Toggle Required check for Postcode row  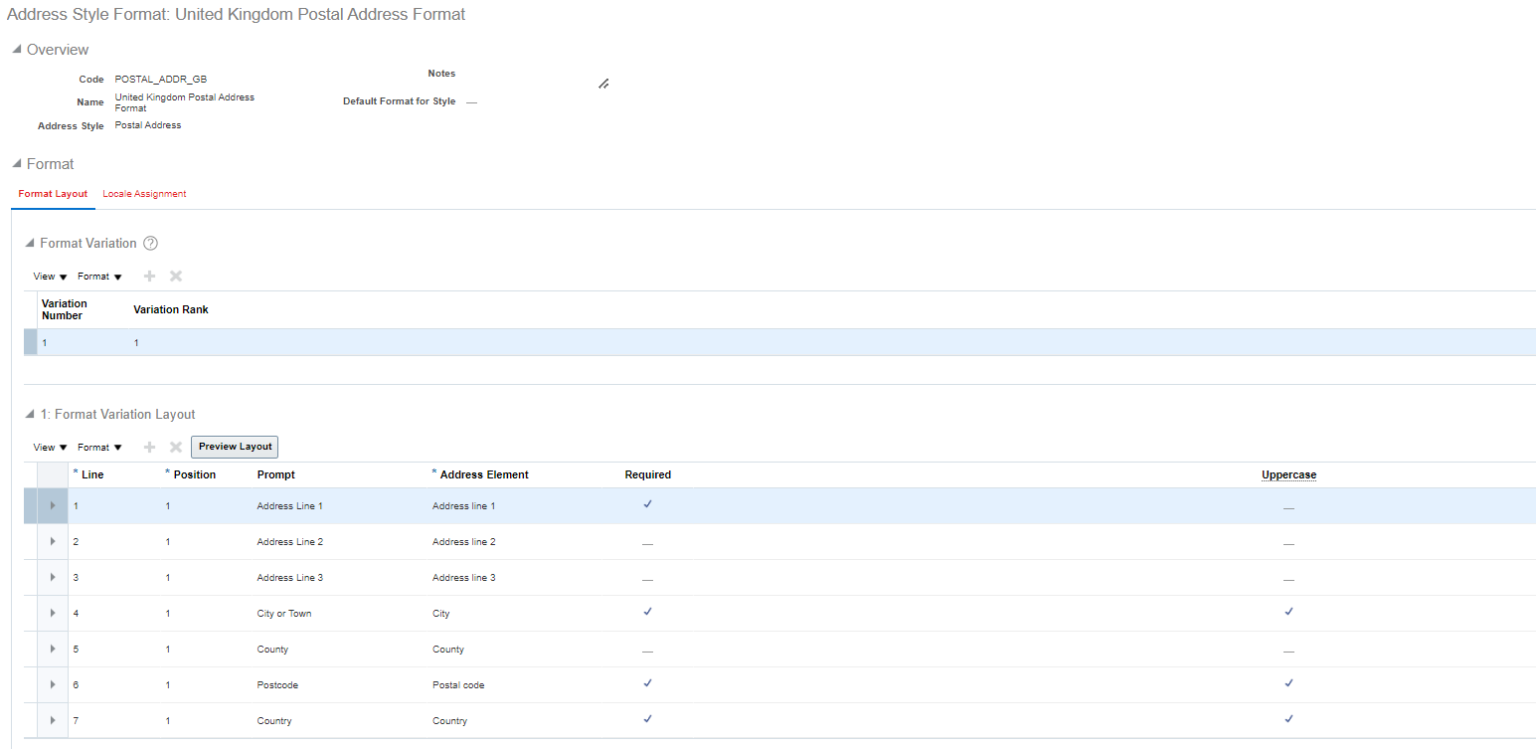(x=648, y=683)
